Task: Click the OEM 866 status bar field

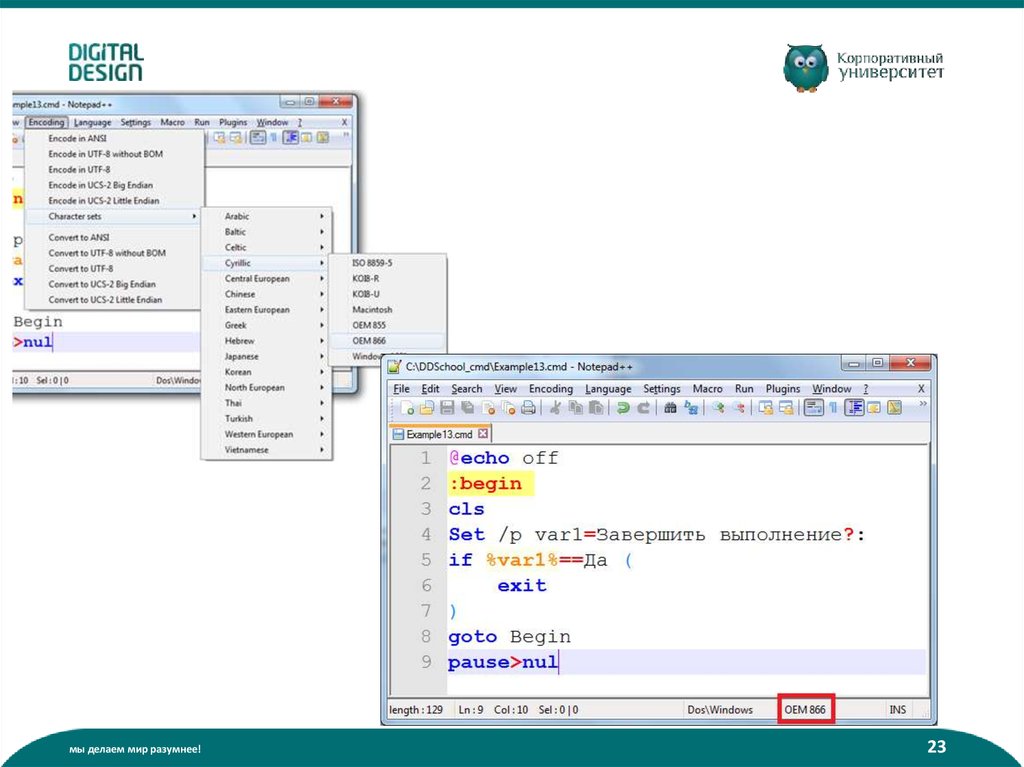Action: click(805, 710)
